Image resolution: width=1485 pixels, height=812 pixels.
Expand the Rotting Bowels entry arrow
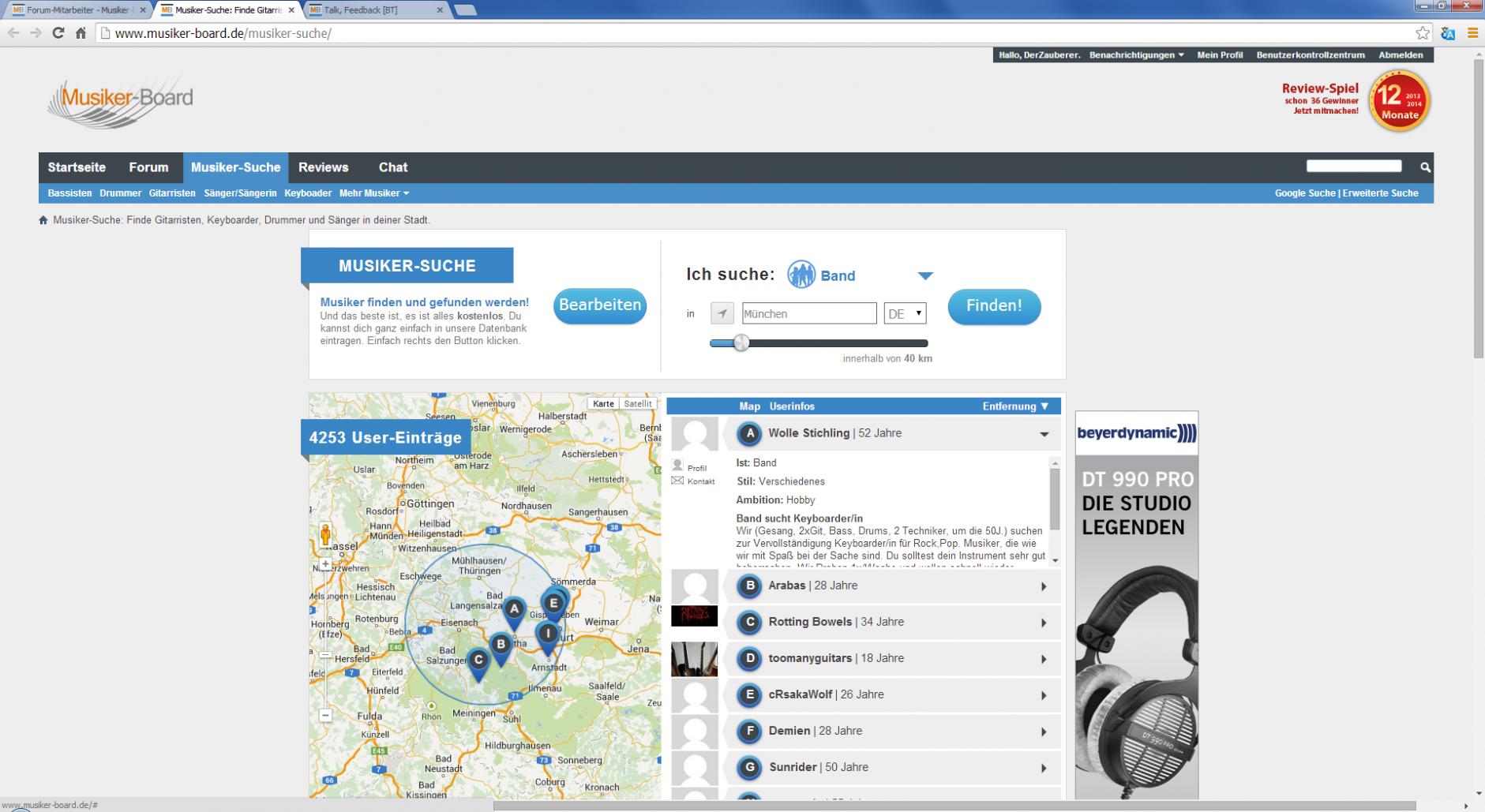point(1044,623)
